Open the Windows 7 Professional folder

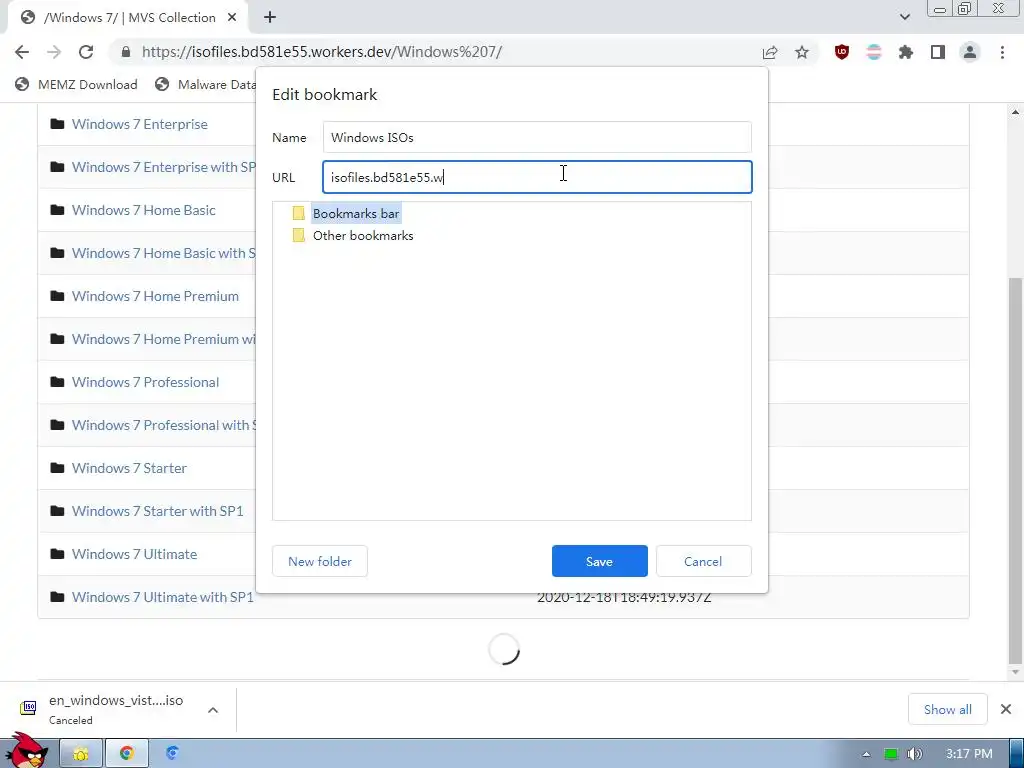coord(146,382)
